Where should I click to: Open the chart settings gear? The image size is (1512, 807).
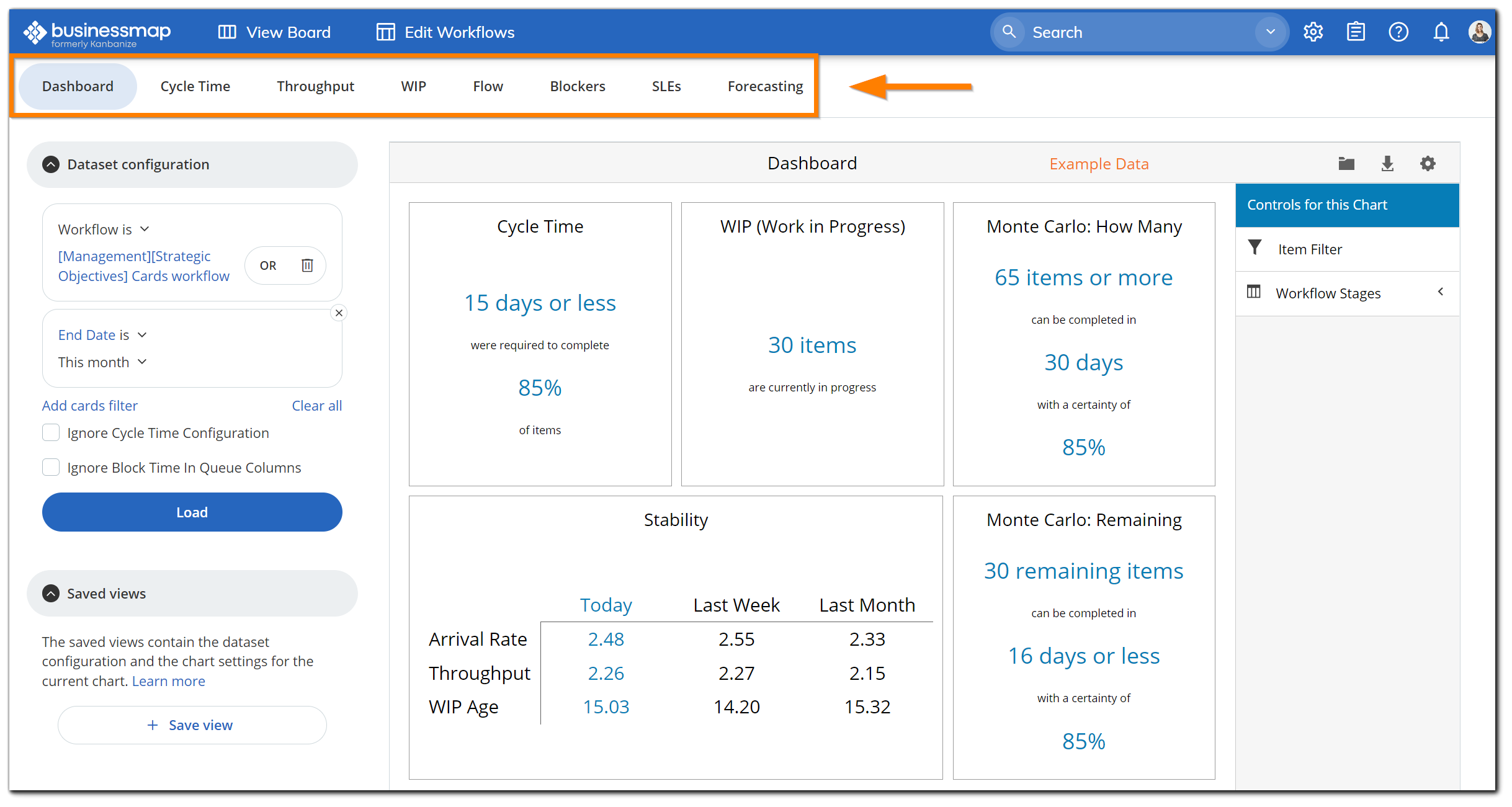coord(1428,163)
